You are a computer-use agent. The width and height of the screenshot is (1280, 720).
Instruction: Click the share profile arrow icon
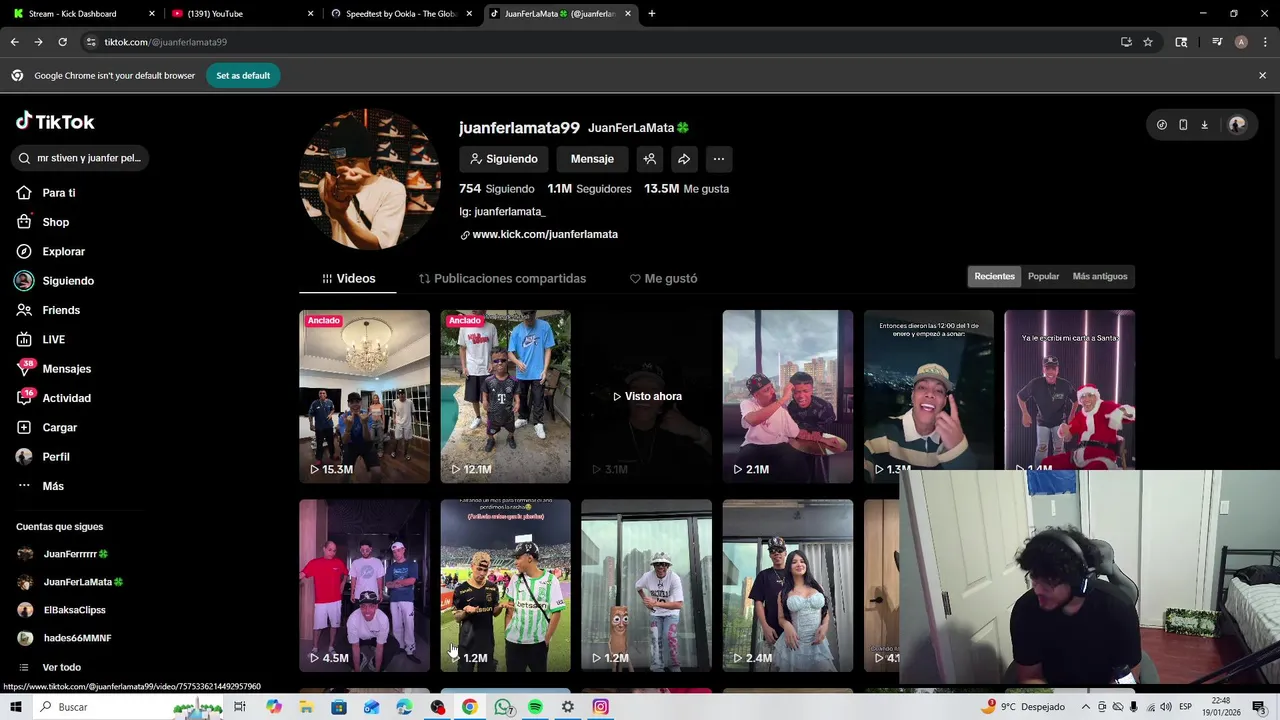coord(684,159)
